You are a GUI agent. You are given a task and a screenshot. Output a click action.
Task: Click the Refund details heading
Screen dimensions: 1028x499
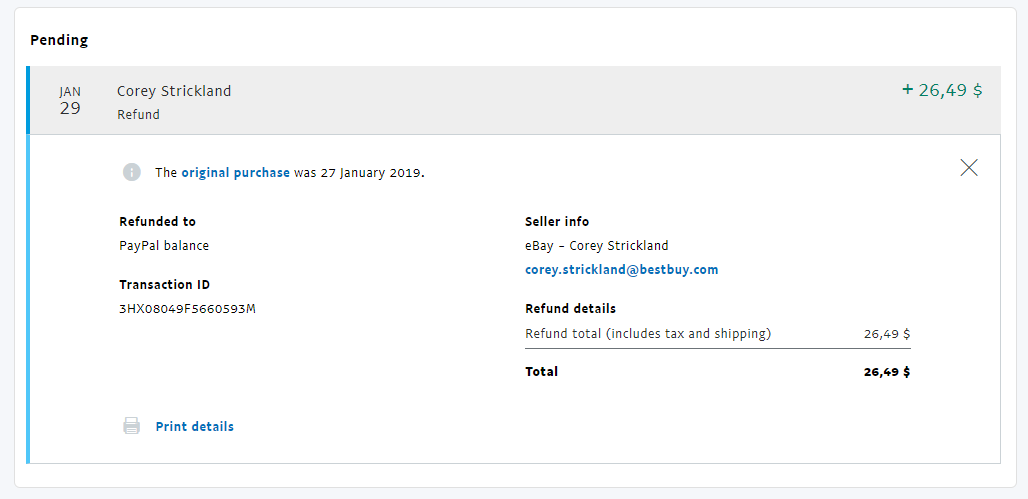(x=570, y=308)
